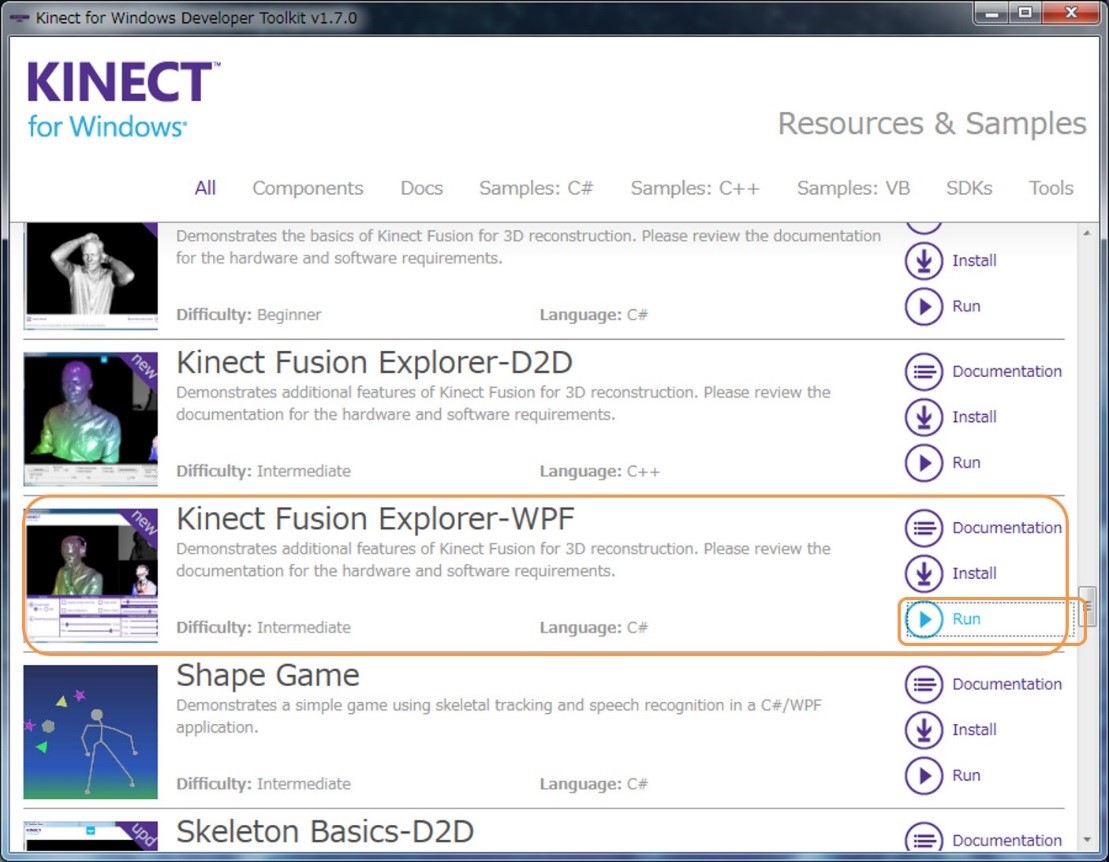1109x862 pixels.
Task: Open the Tools category tab
Action: pos(1050,188)
